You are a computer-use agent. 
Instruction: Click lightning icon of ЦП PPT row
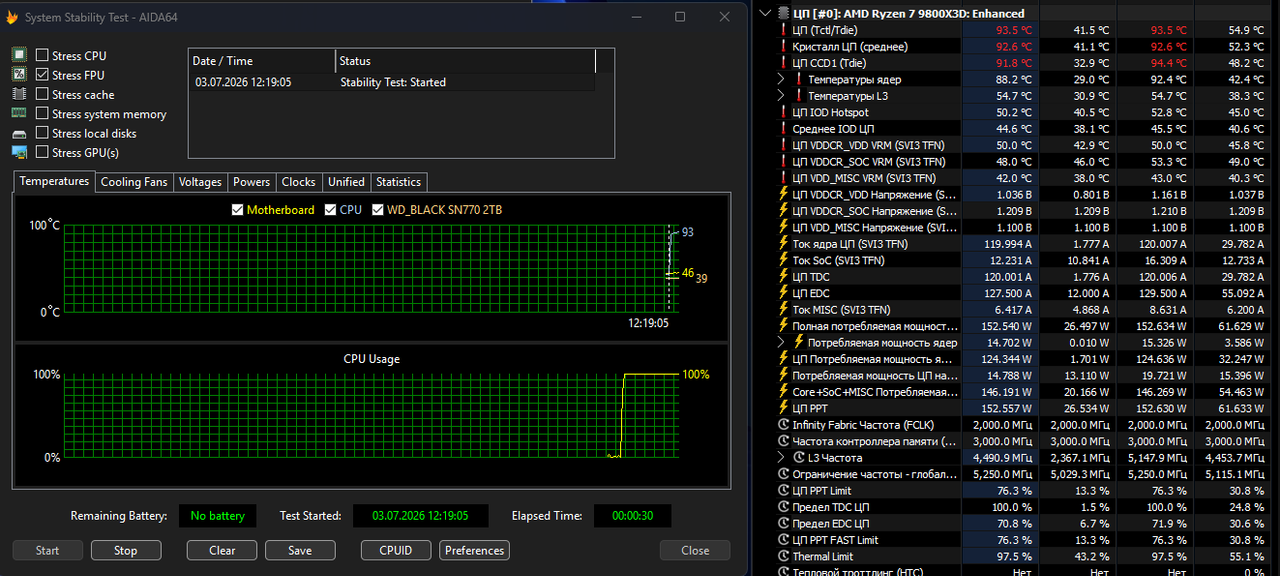coord(784,408)
